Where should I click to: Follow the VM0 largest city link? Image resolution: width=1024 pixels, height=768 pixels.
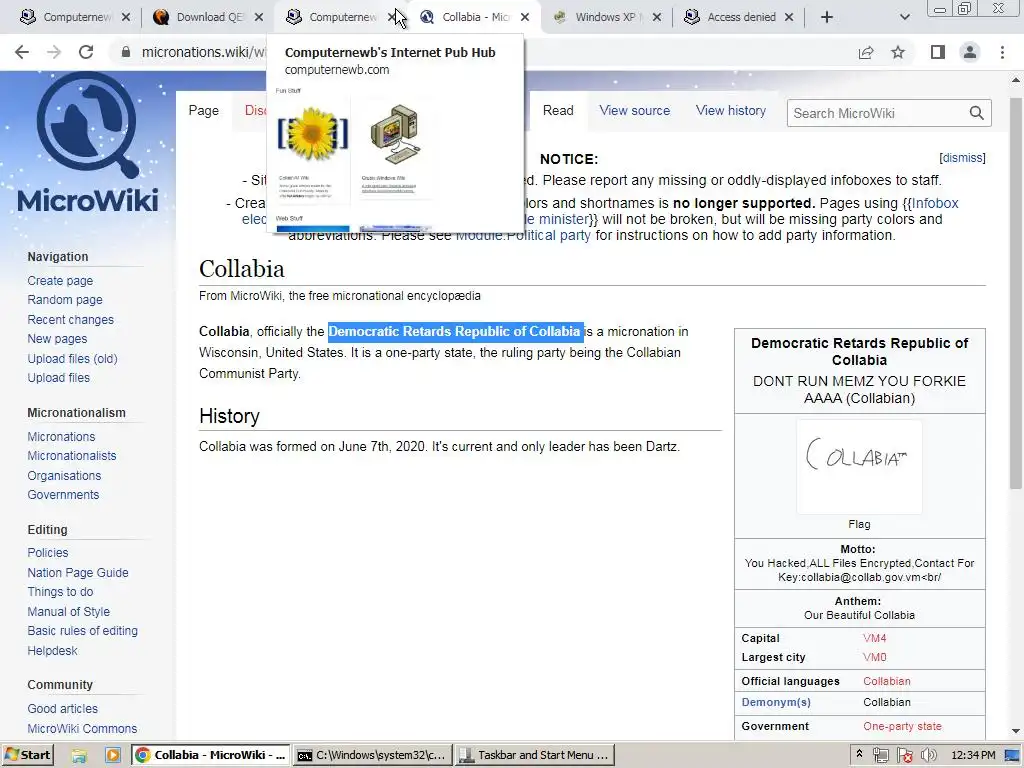[874, 657]
